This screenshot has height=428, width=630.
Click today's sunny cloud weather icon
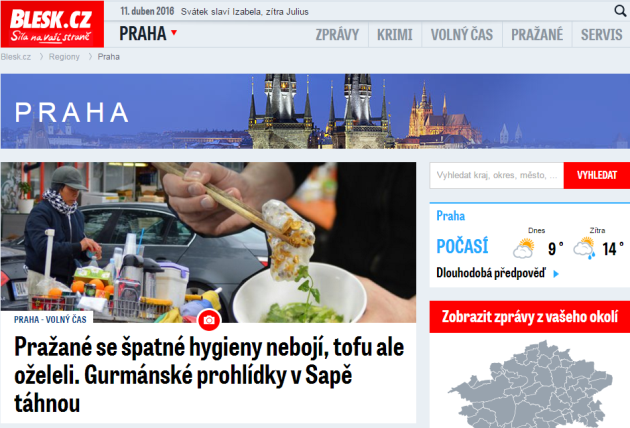point(524,248)
